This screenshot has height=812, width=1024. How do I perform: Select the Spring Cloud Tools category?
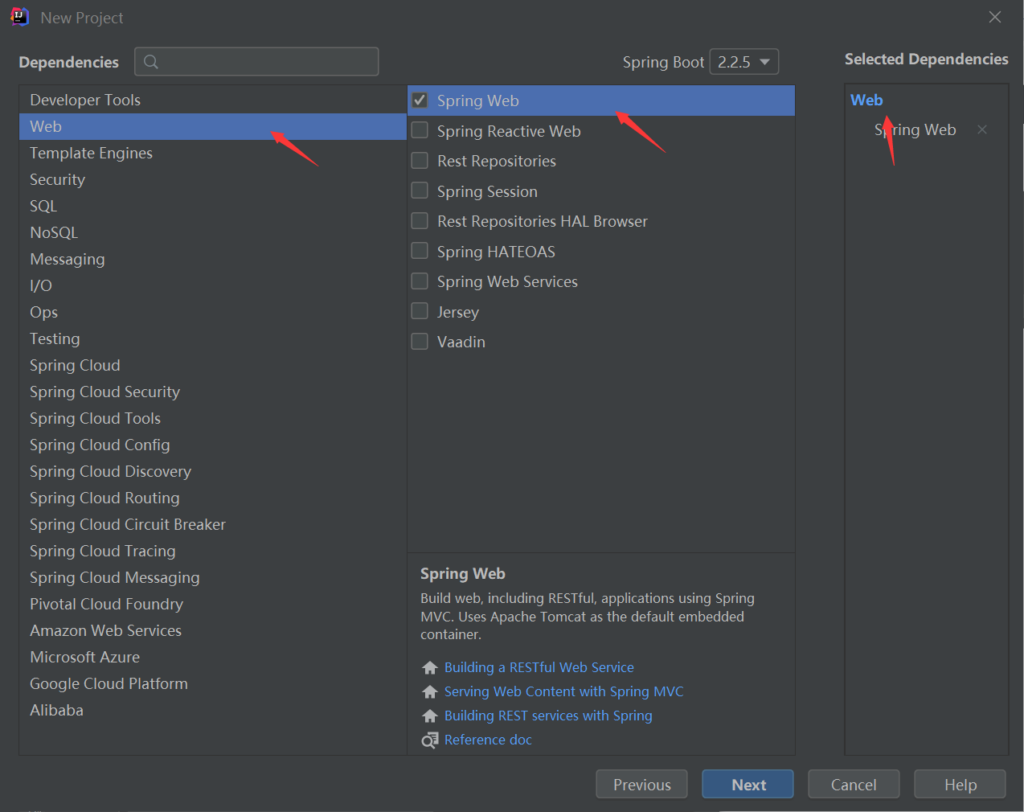213,418
